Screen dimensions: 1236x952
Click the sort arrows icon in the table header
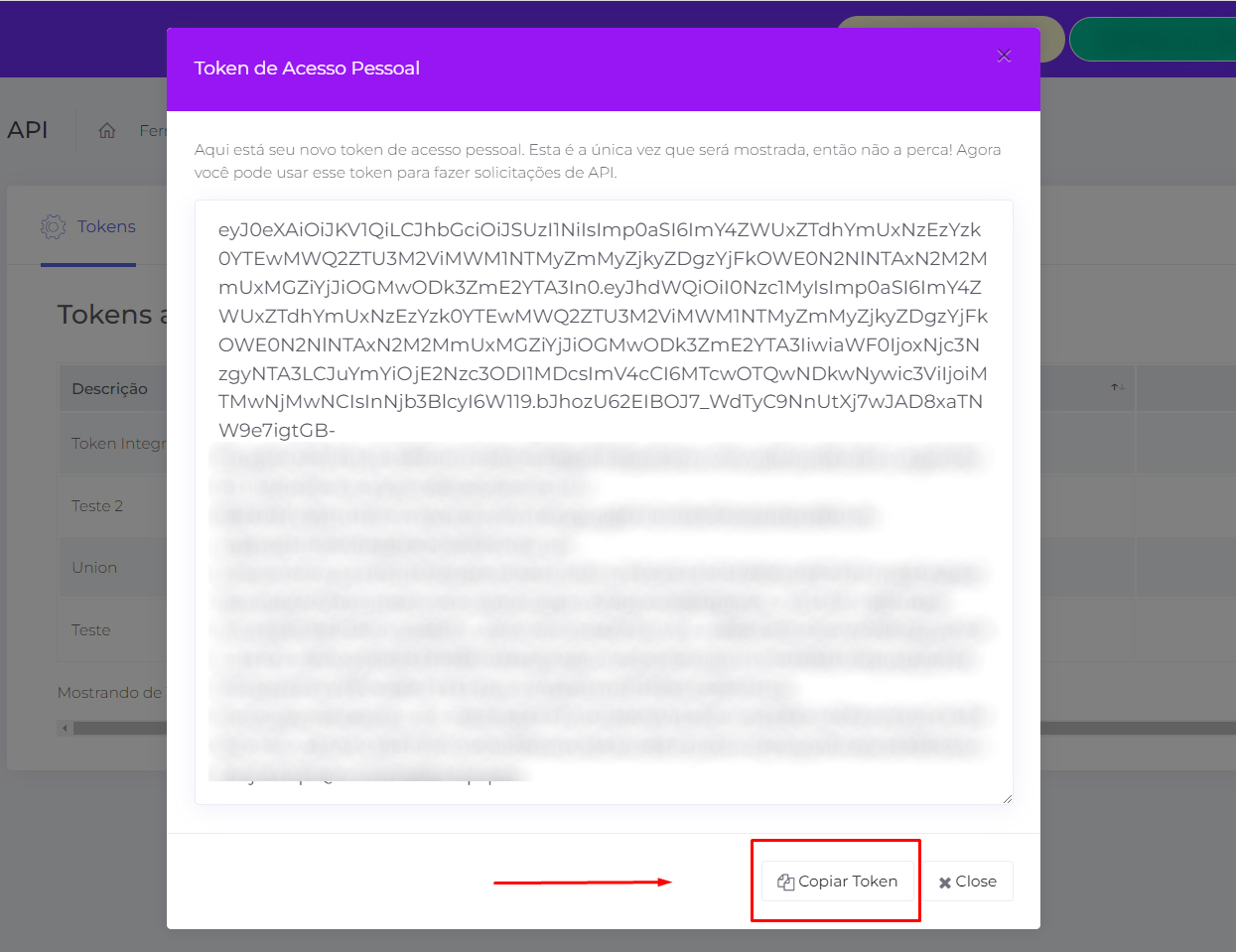pos(1118,388)
